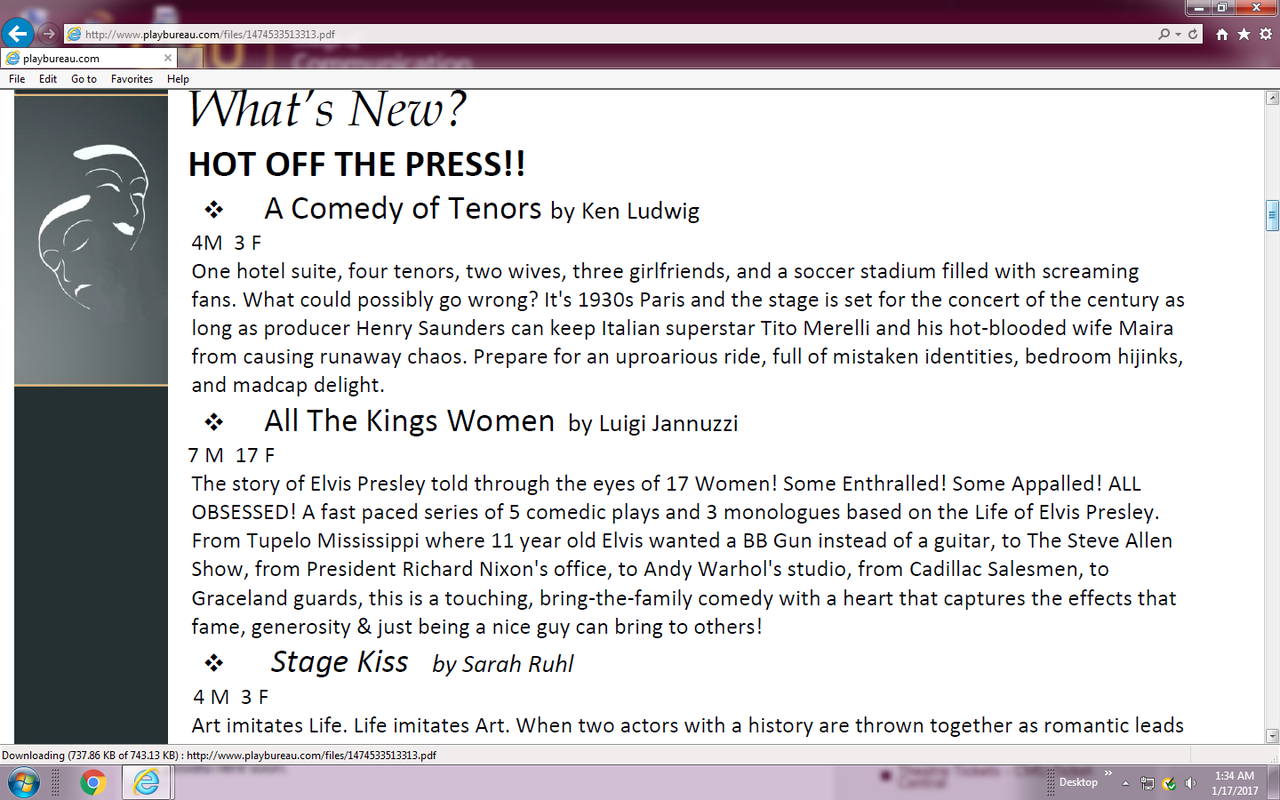Show hidden tray icons arrow
Viewport: 1280px width, 800px height.
pos(1126,783)
